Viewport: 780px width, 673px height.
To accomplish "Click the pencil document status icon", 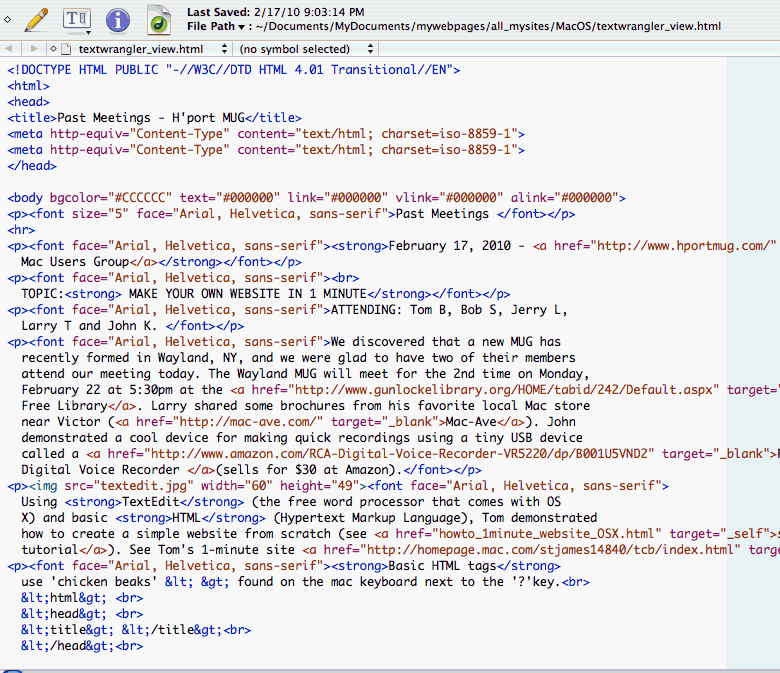I will coord(37,18).
